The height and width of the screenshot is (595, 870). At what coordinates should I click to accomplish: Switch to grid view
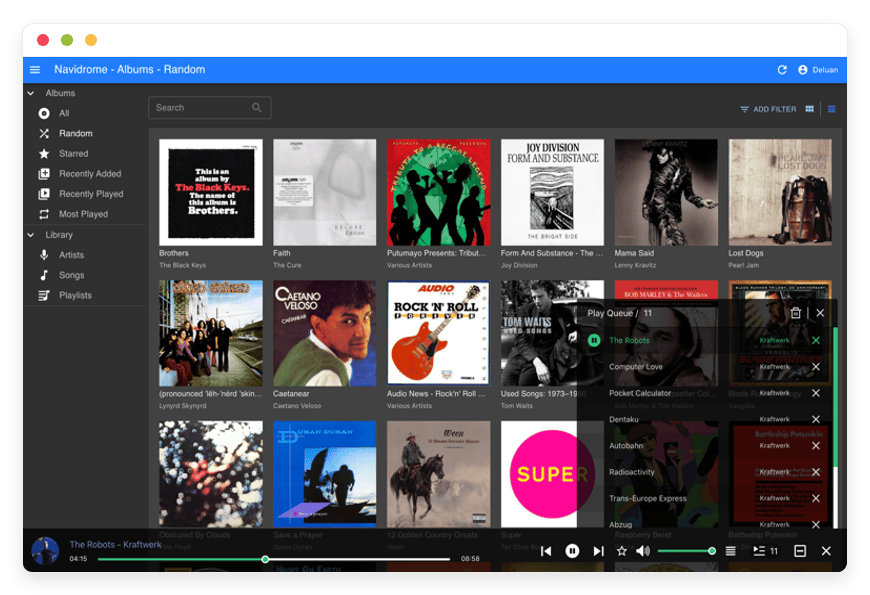pos(810,109)
